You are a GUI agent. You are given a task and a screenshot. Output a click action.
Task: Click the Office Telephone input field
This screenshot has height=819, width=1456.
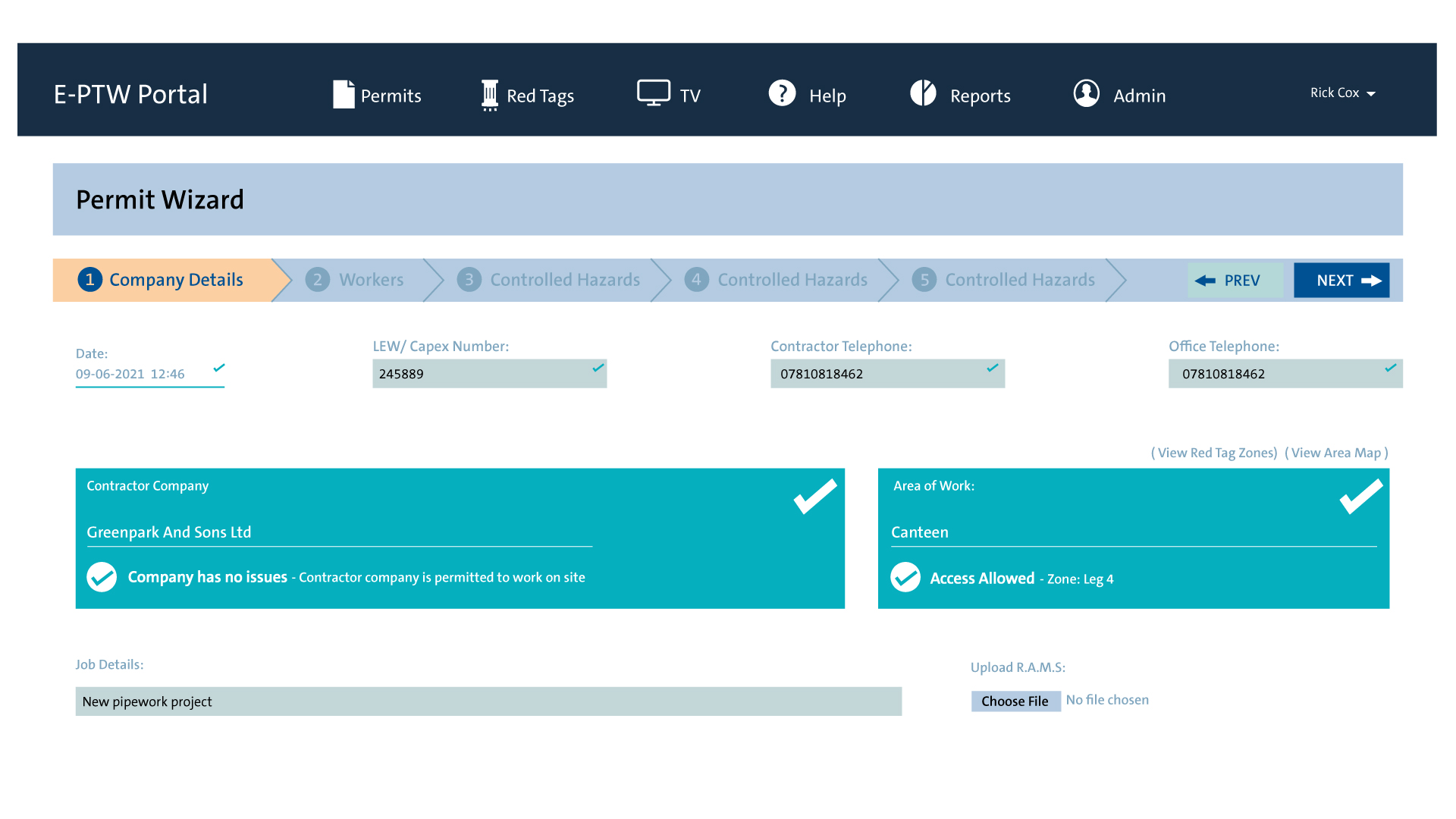click(1285, 373)
